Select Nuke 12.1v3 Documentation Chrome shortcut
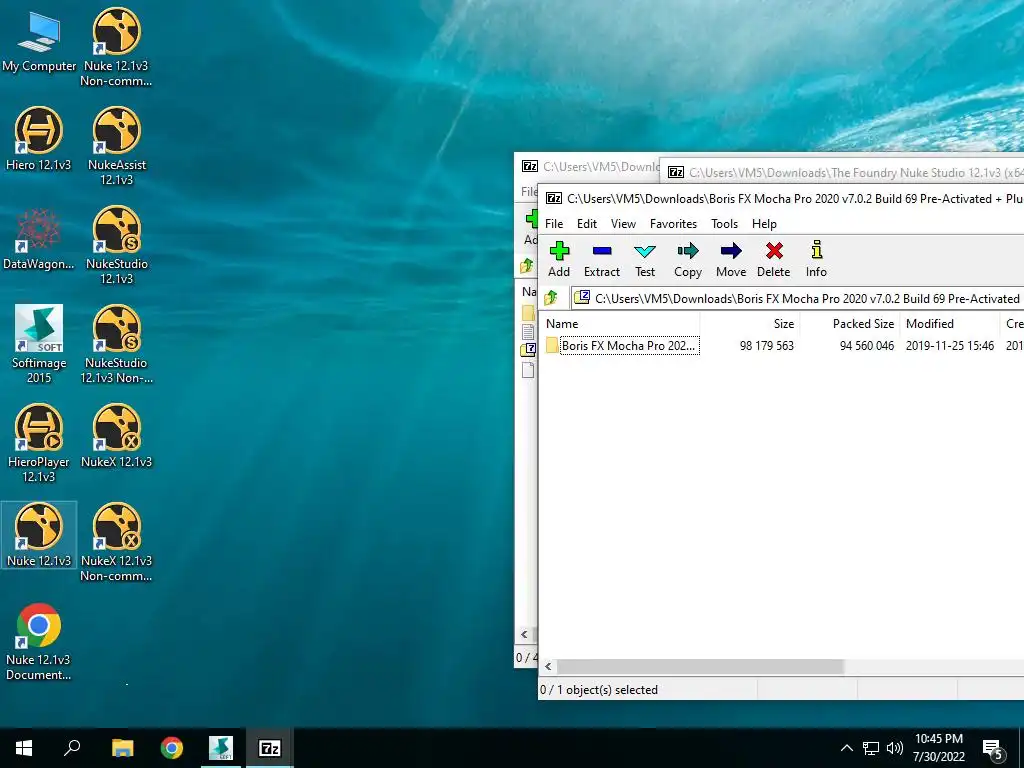This screenshot has width=1024, height=768. click(x=39, y=642)
